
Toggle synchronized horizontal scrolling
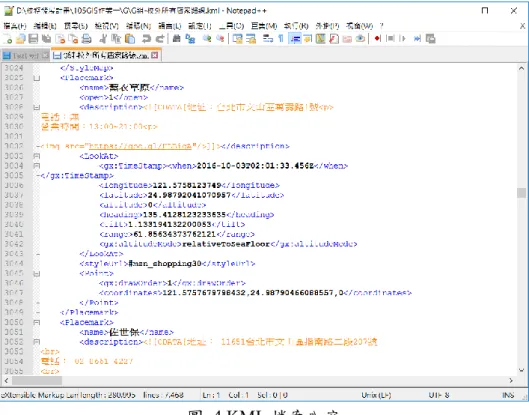tap(251, 39)
